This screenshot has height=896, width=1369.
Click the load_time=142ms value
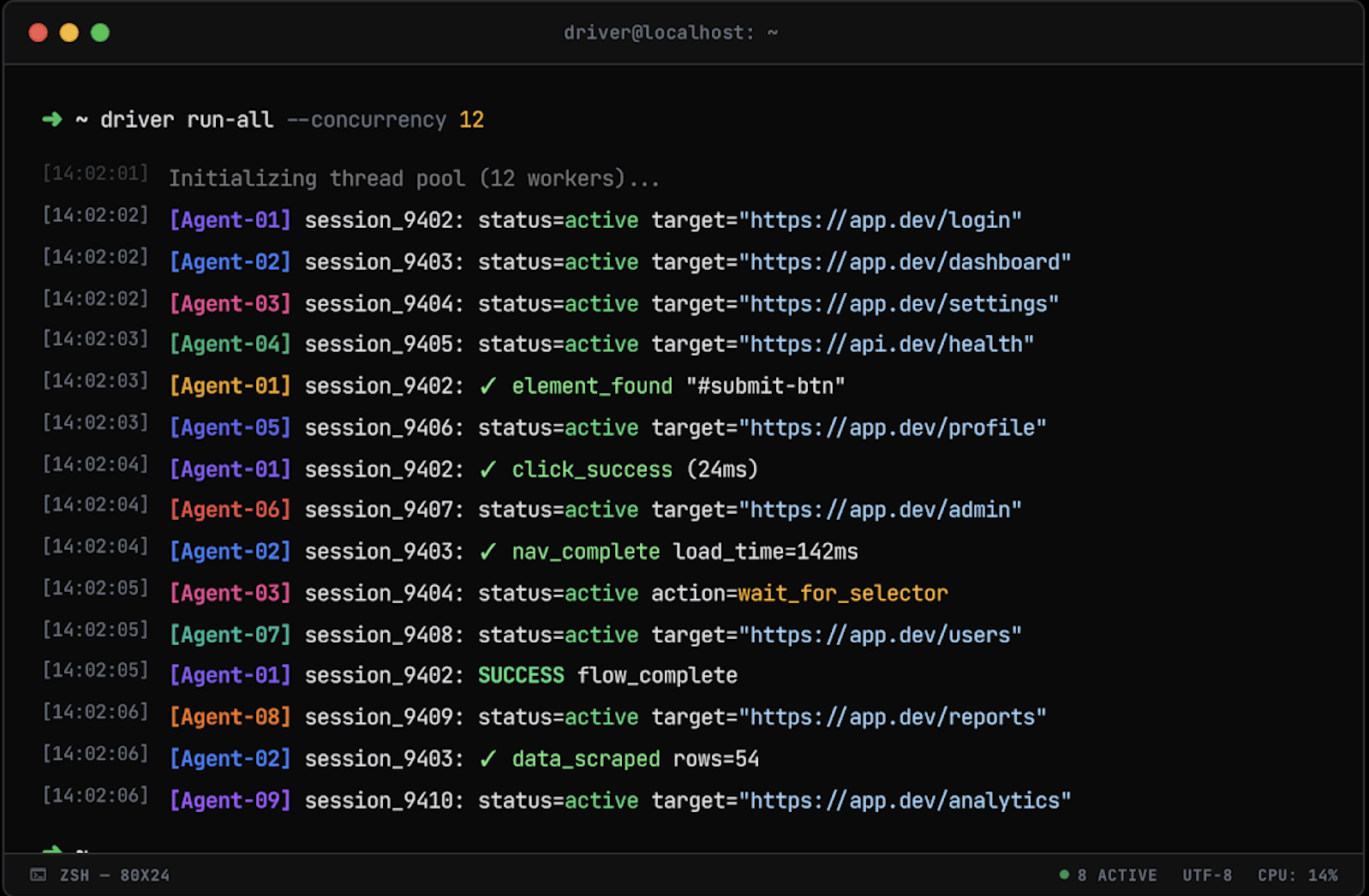click(x=766, y=552)
